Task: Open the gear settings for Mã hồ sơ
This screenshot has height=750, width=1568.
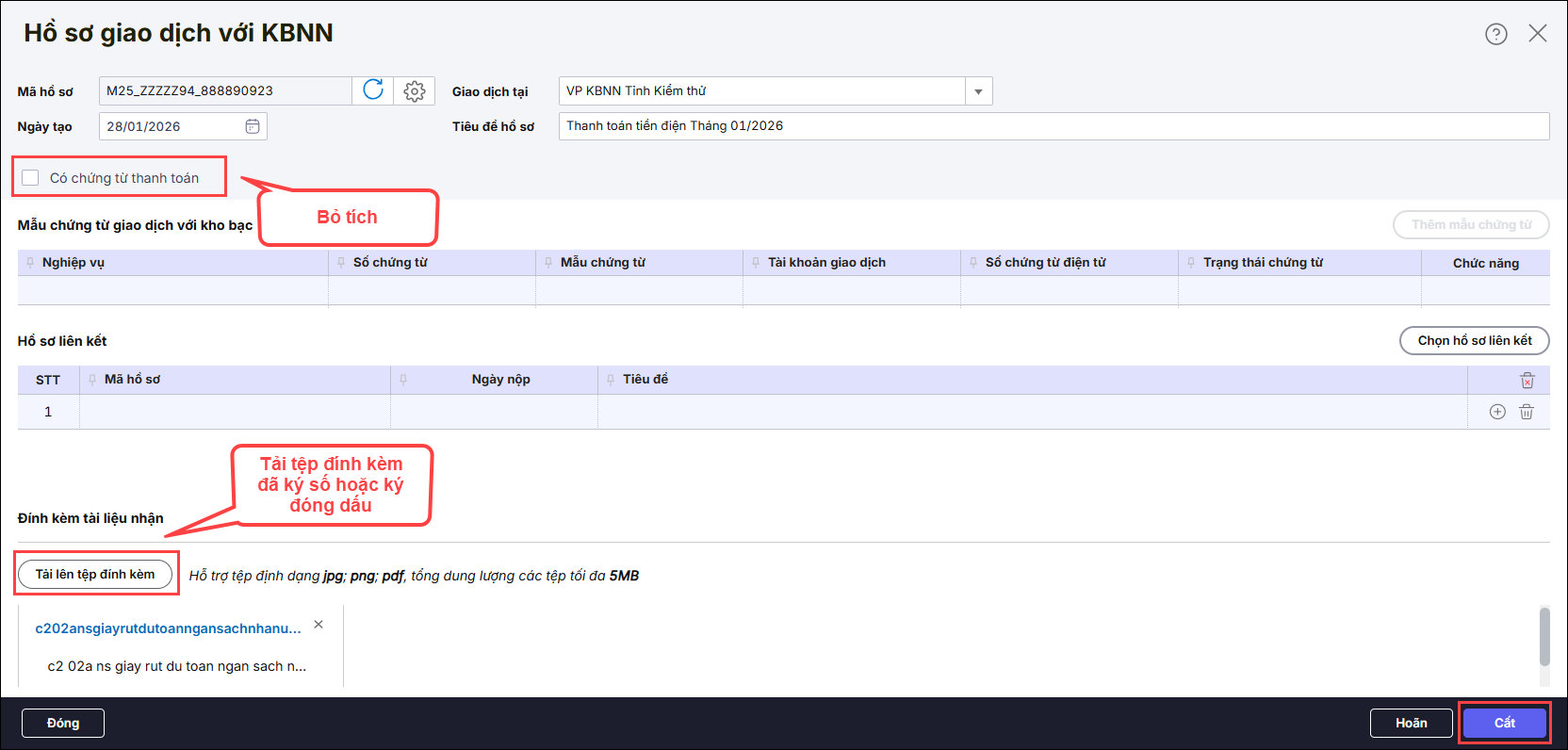Action: 415,90
